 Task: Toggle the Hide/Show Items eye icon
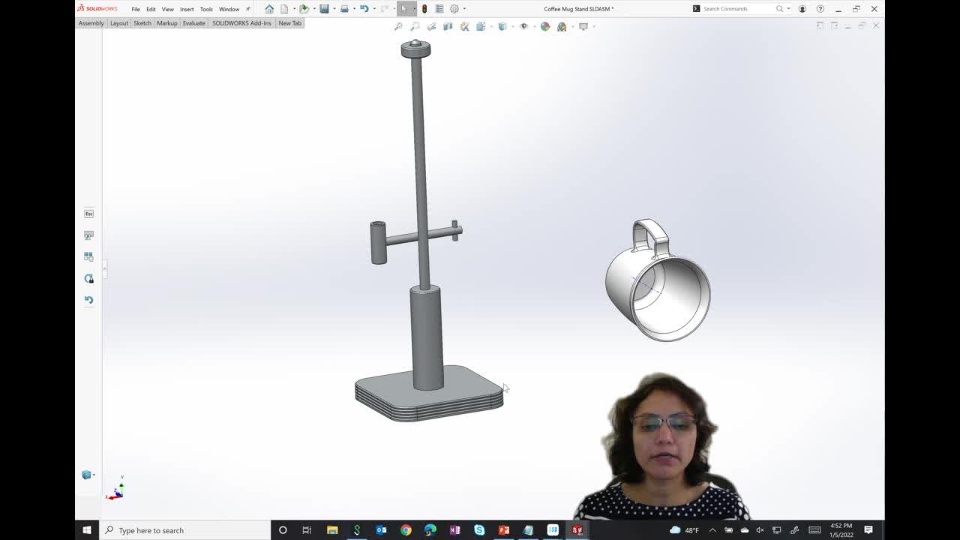[x=523, y=26]
